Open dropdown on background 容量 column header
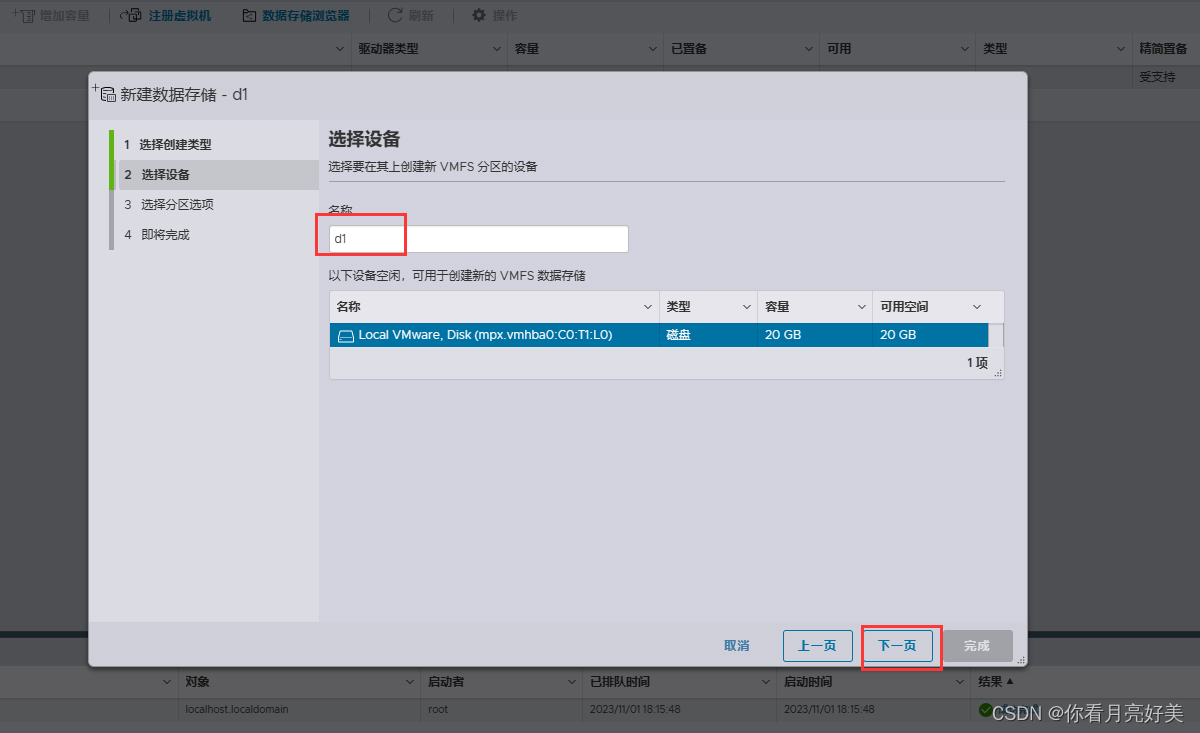1200x733 pixels. pos(653,48)
